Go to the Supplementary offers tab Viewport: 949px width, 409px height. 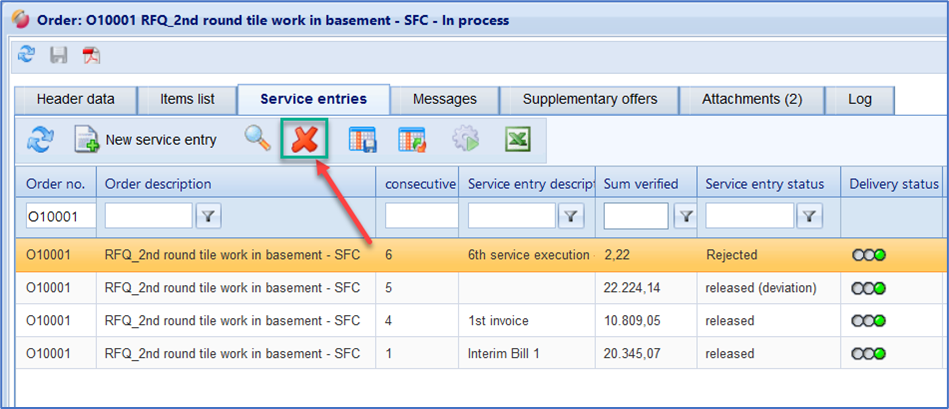[x=590, y=99]
